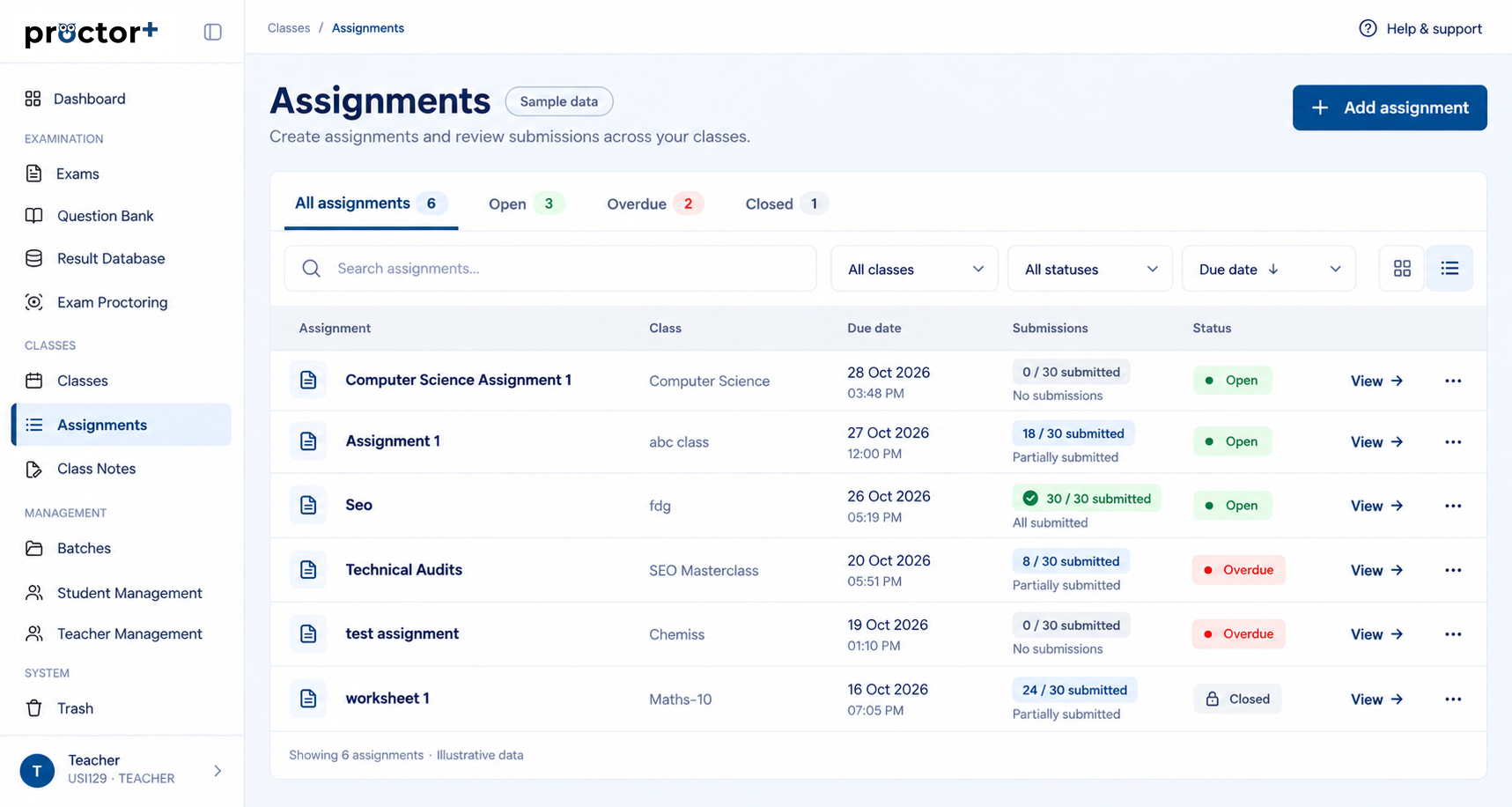Click the 18 / 30 submitted badge
1512x807 pixels.
[x=1073, y=433]
